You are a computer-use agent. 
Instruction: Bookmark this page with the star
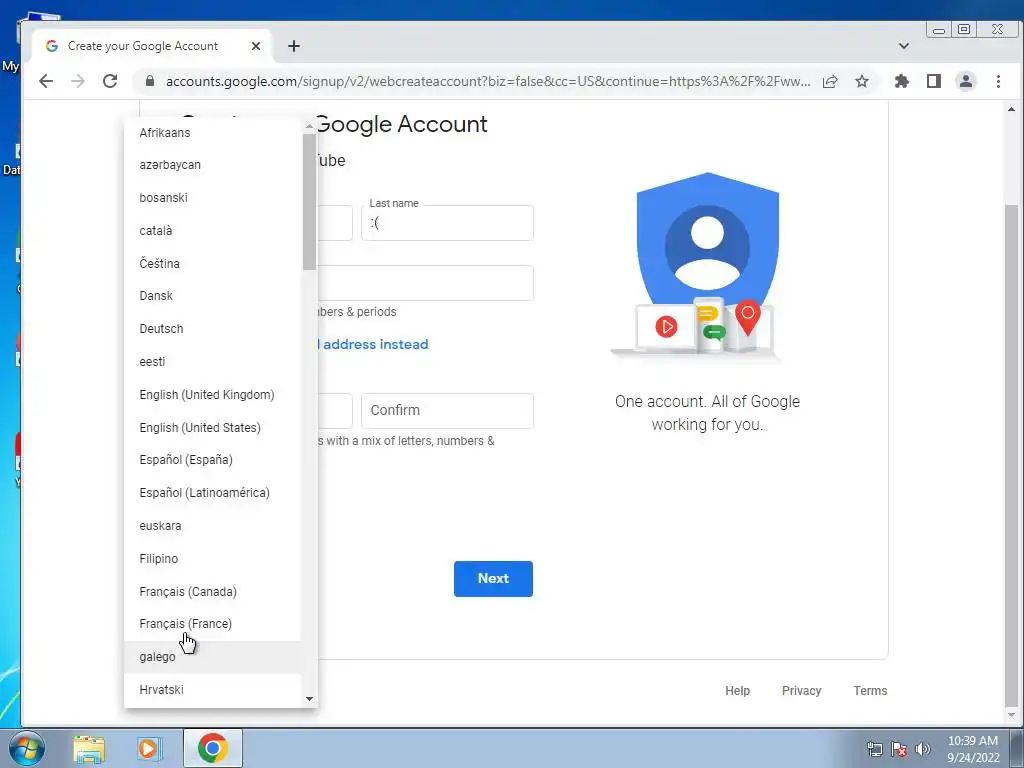(862, 81)
